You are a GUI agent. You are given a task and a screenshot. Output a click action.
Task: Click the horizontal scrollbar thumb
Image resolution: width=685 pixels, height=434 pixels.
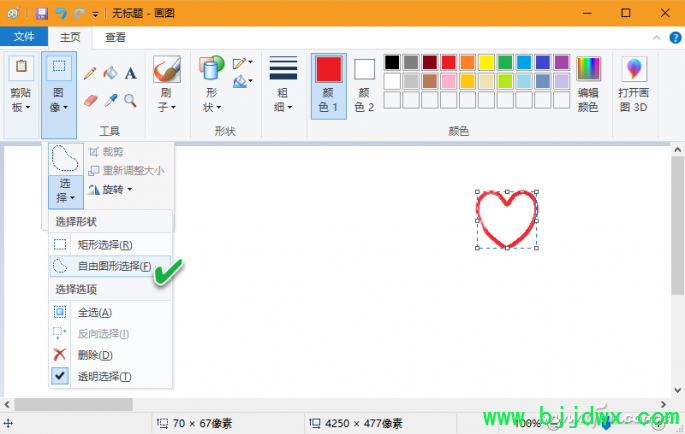pyautogui.click(x=73, y=404)
